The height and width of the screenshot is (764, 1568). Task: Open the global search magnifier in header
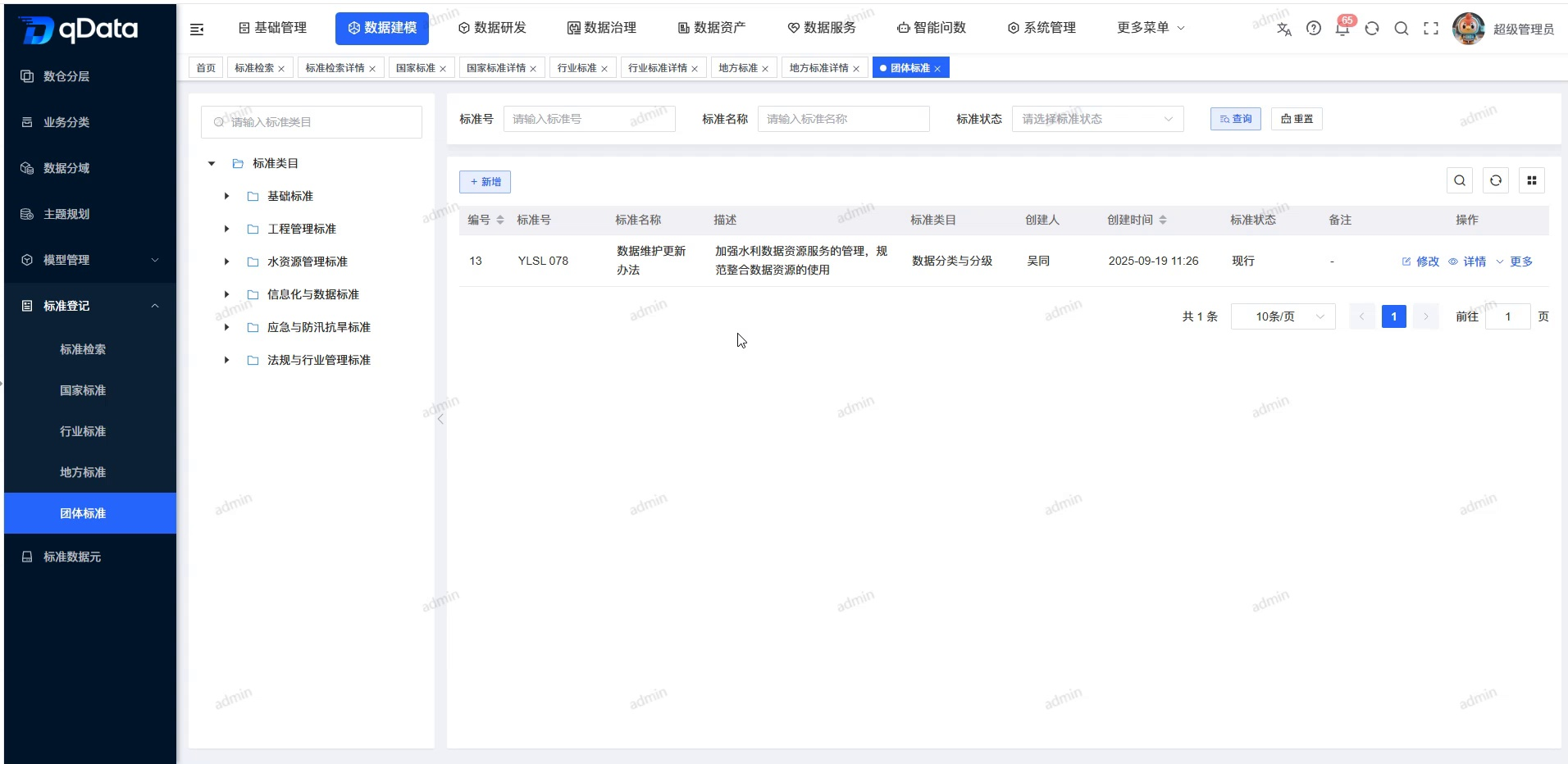[1402, 29]
